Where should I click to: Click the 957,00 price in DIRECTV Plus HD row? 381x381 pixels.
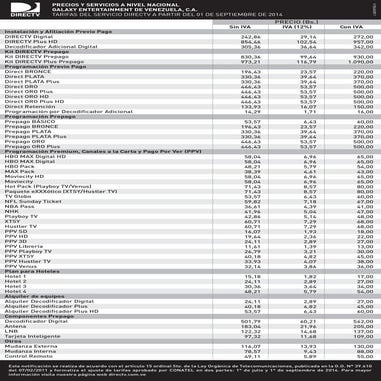[x=363, y=42]
